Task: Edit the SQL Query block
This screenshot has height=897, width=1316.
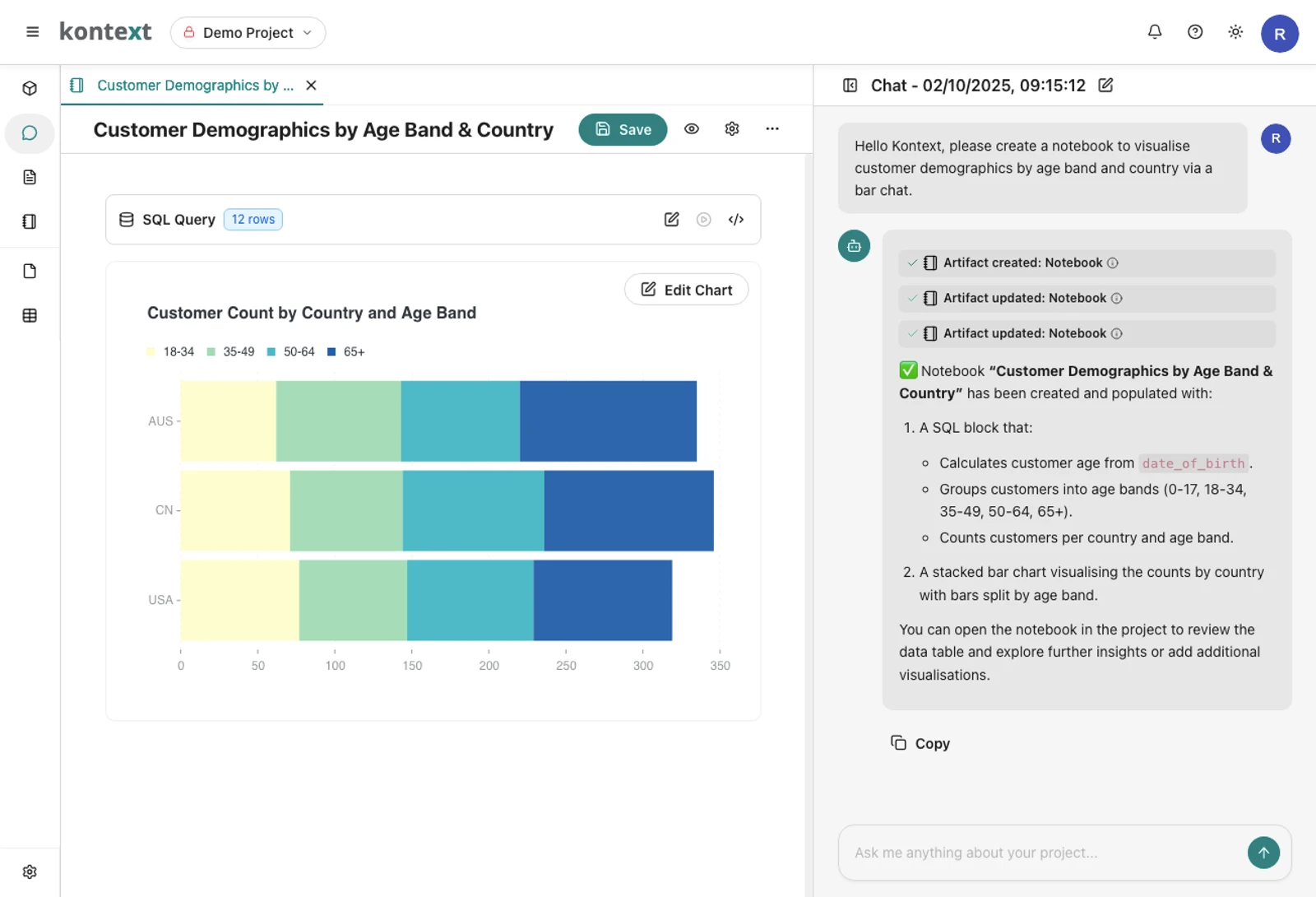Action: click(x=672, y=220)
